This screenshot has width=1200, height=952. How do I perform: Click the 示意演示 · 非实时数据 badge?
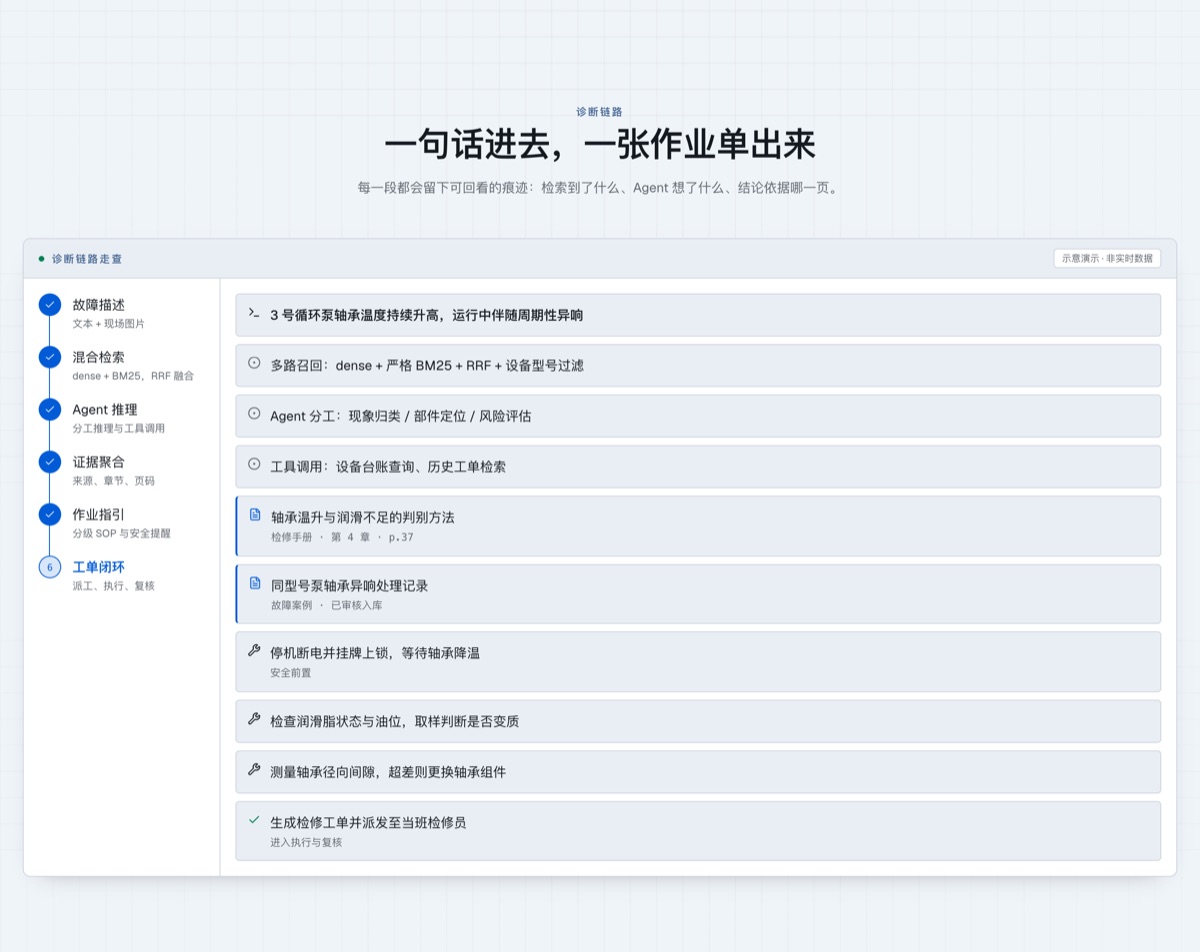[x=1107, y=258]
